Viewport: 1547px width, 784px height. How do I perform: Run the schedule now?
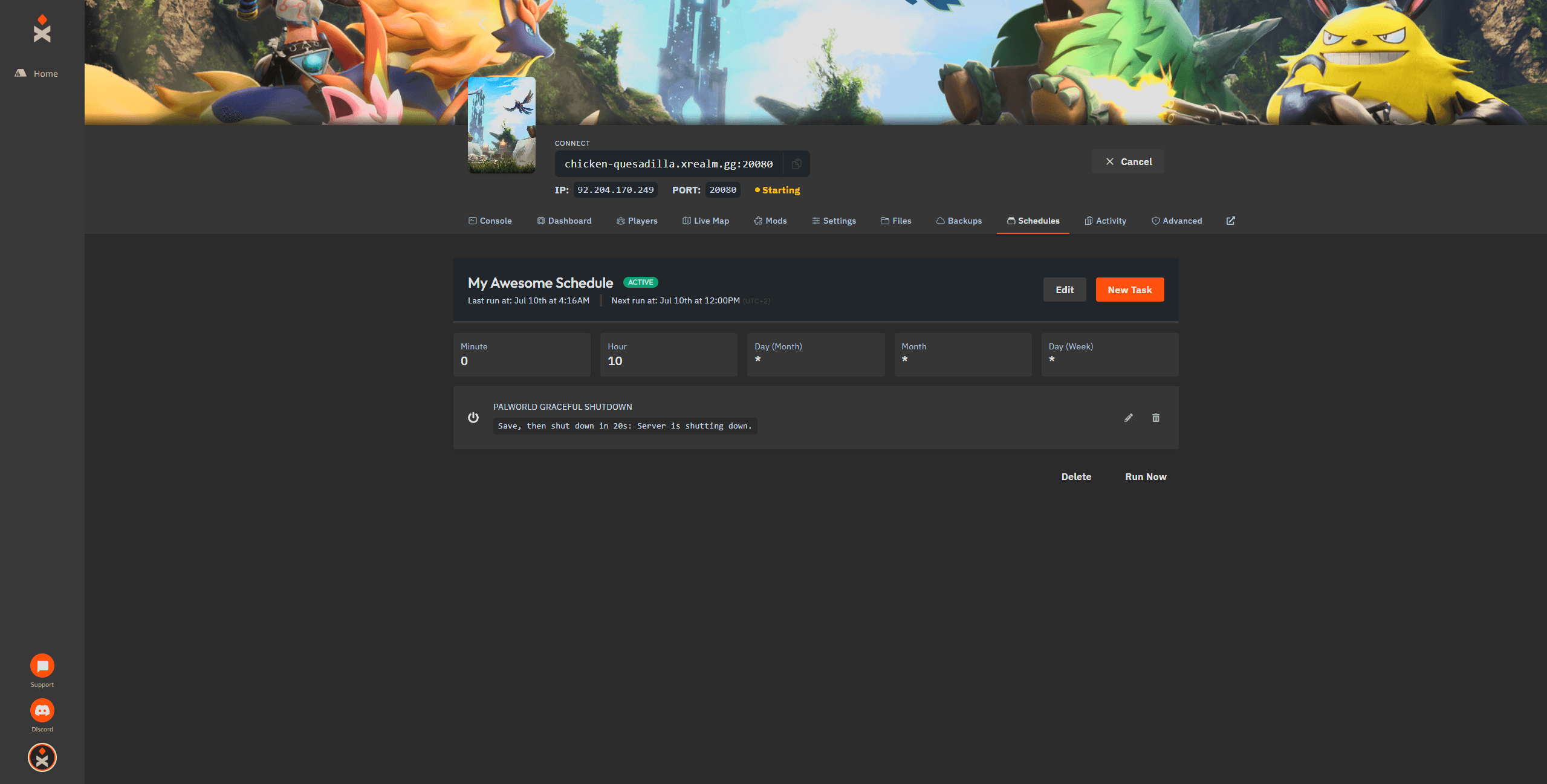1146,476
